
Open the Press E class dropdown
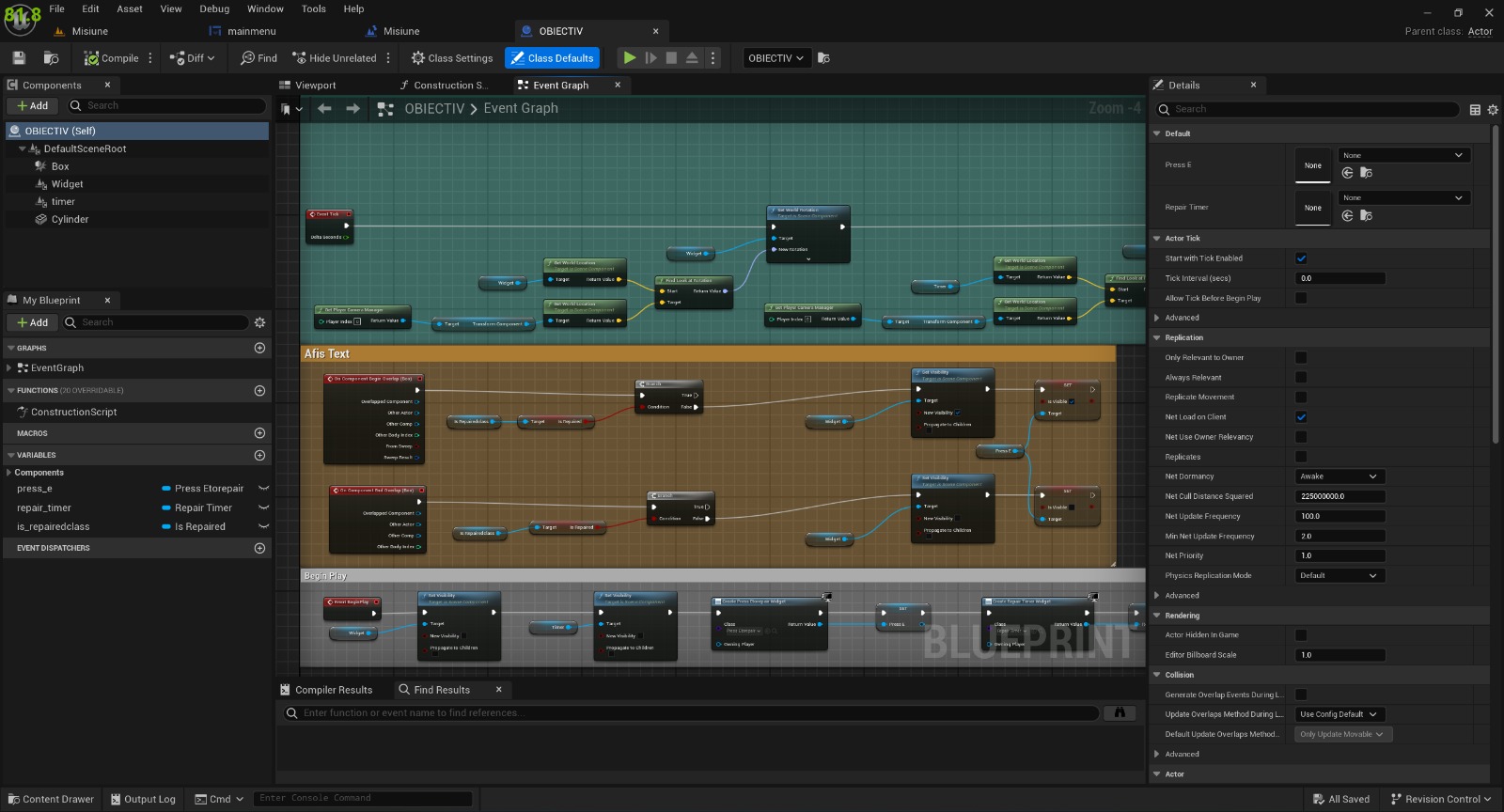[x=1404, y=155]
